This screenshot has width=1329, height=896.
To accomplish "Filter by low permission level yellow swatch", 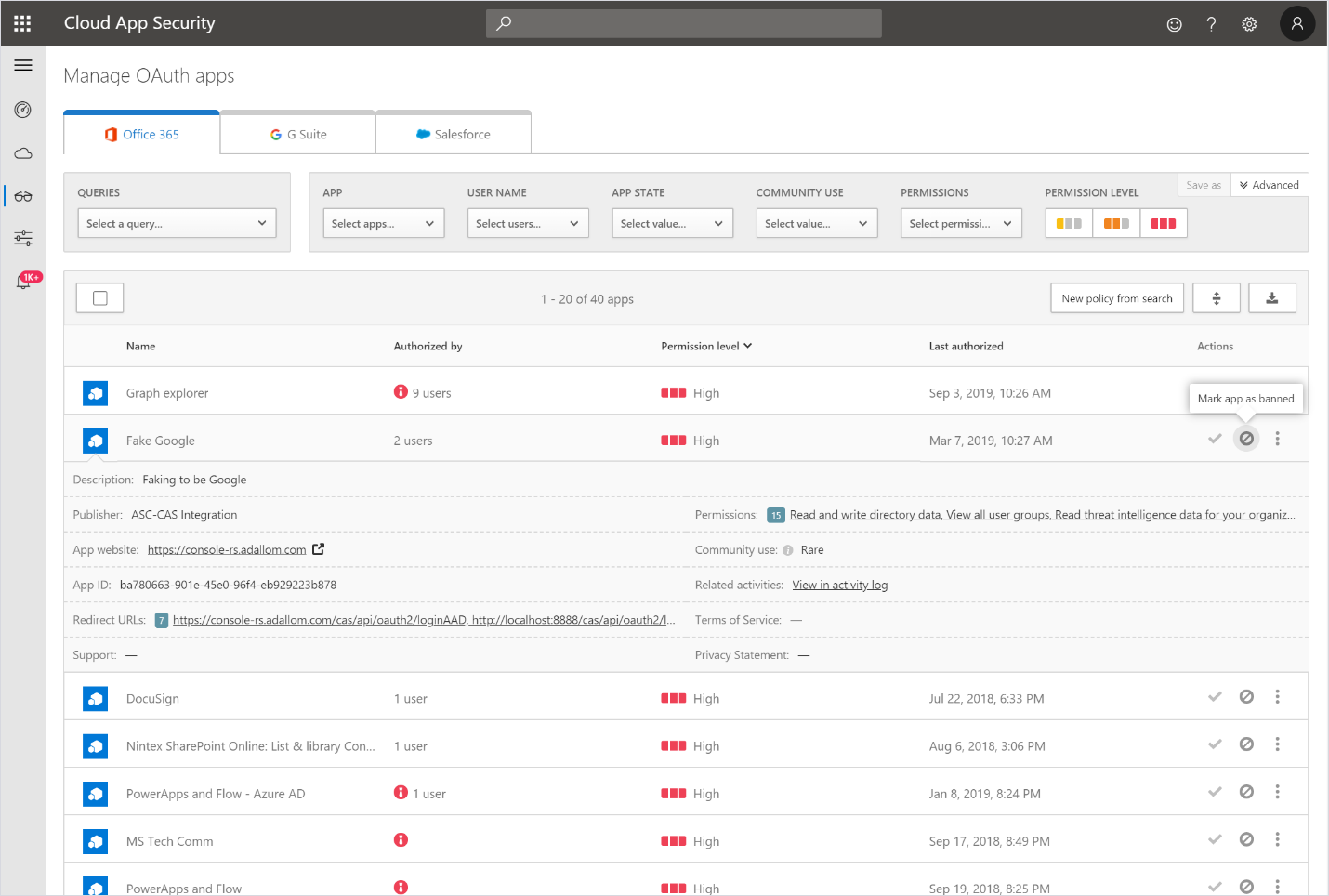I will pyautogui.click(x=1069, y=223).
